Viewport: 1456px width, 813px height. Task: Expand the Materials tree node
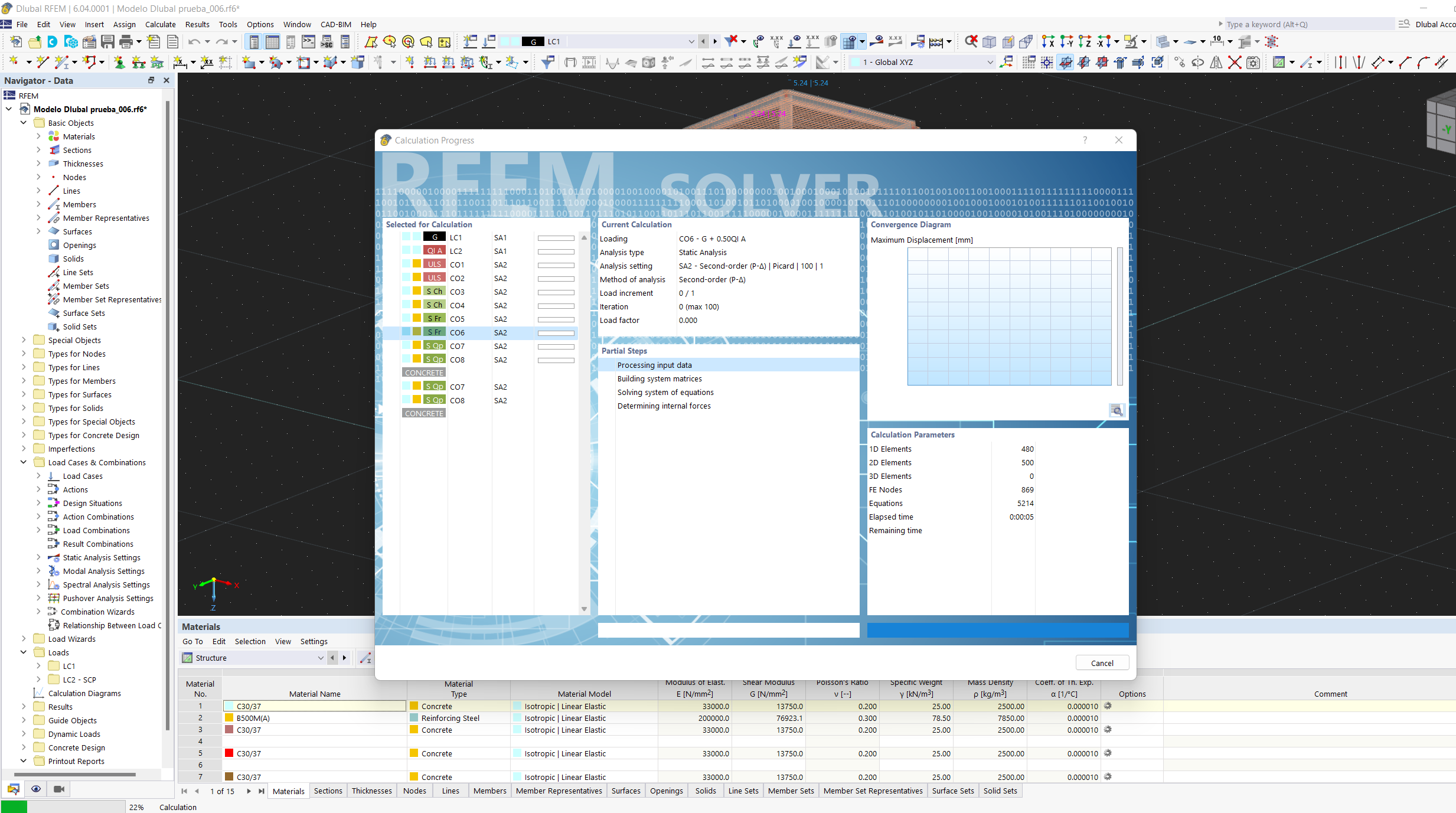[38, 136]
